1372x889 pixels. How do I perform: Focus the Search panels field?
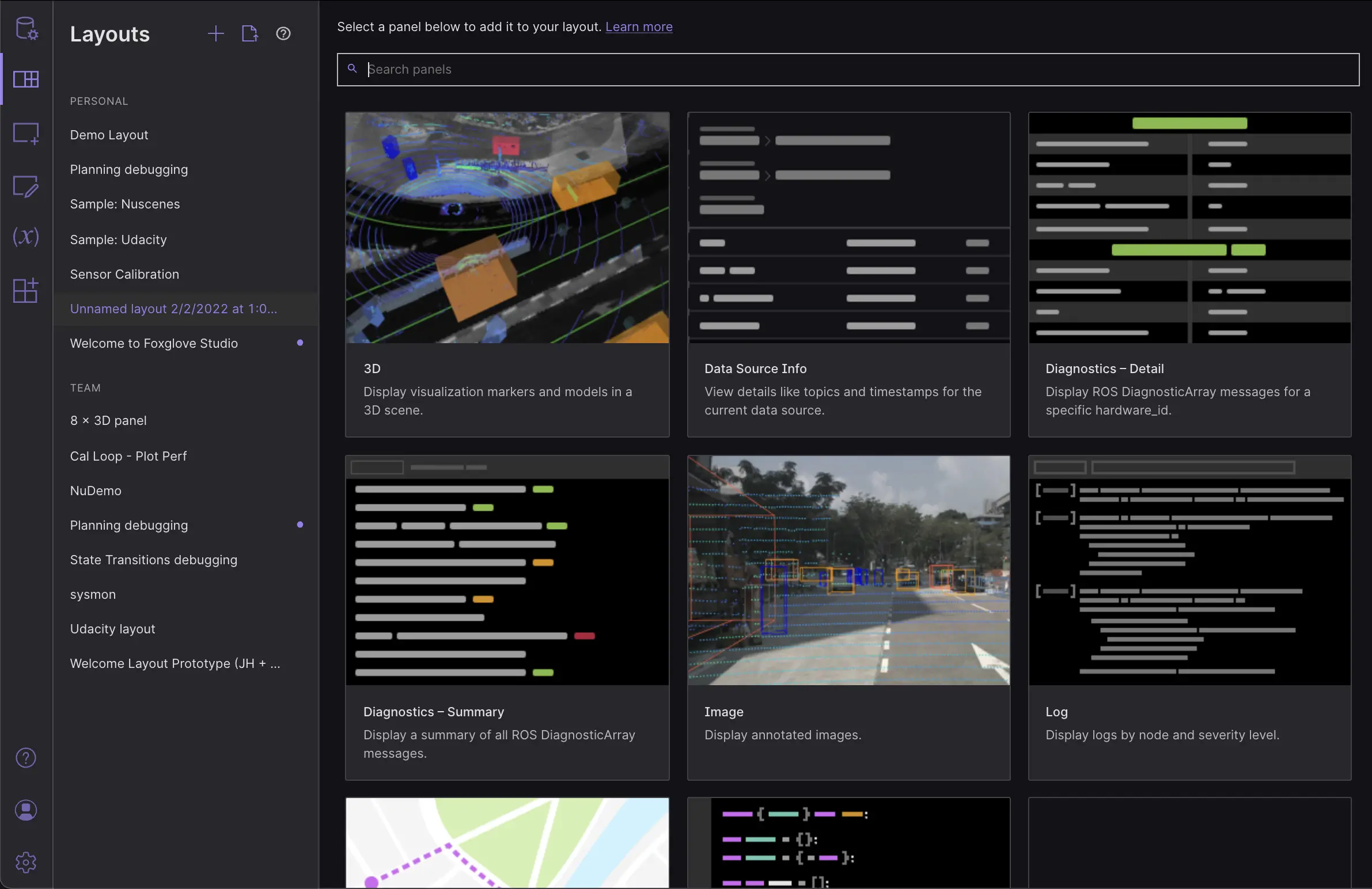847,70
